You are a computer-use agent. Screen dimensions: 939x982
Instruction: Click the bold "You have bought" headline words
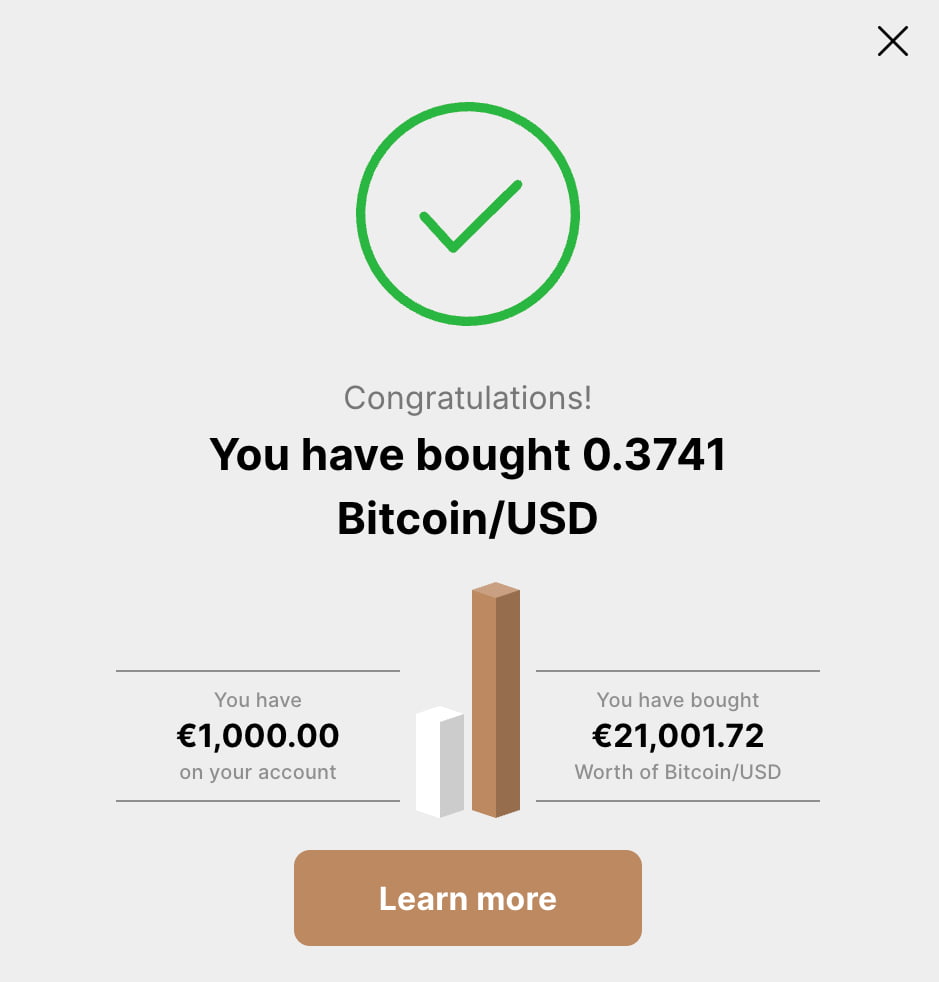[x=390, y=455]
